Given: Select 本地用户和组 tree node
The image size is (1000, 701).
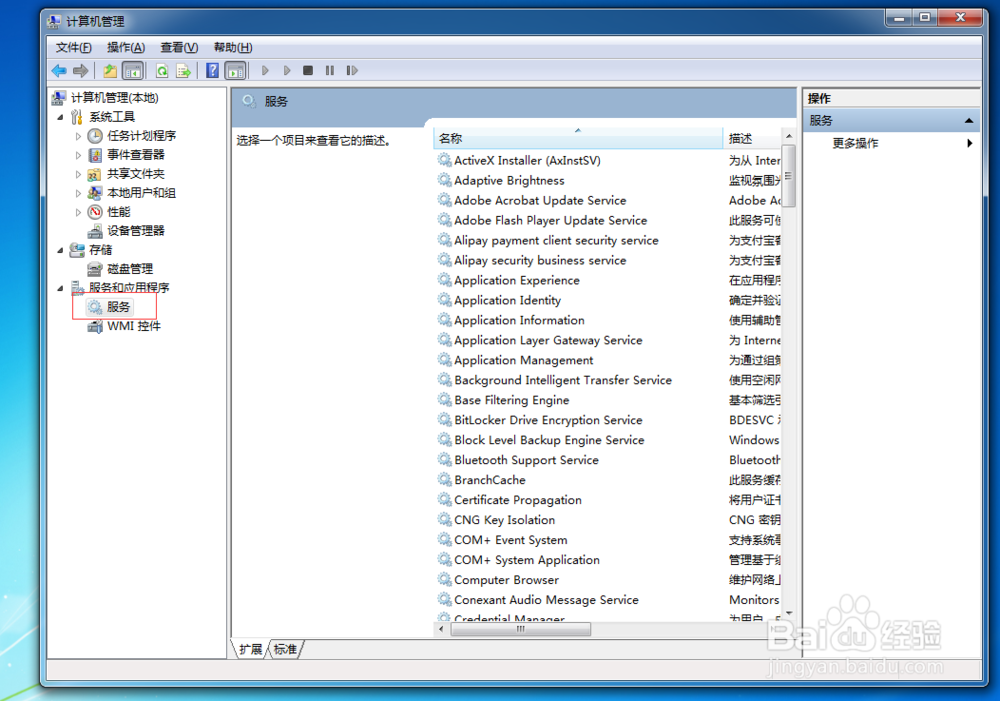Looking at the screenshot, I should click(x=142, y=193).
